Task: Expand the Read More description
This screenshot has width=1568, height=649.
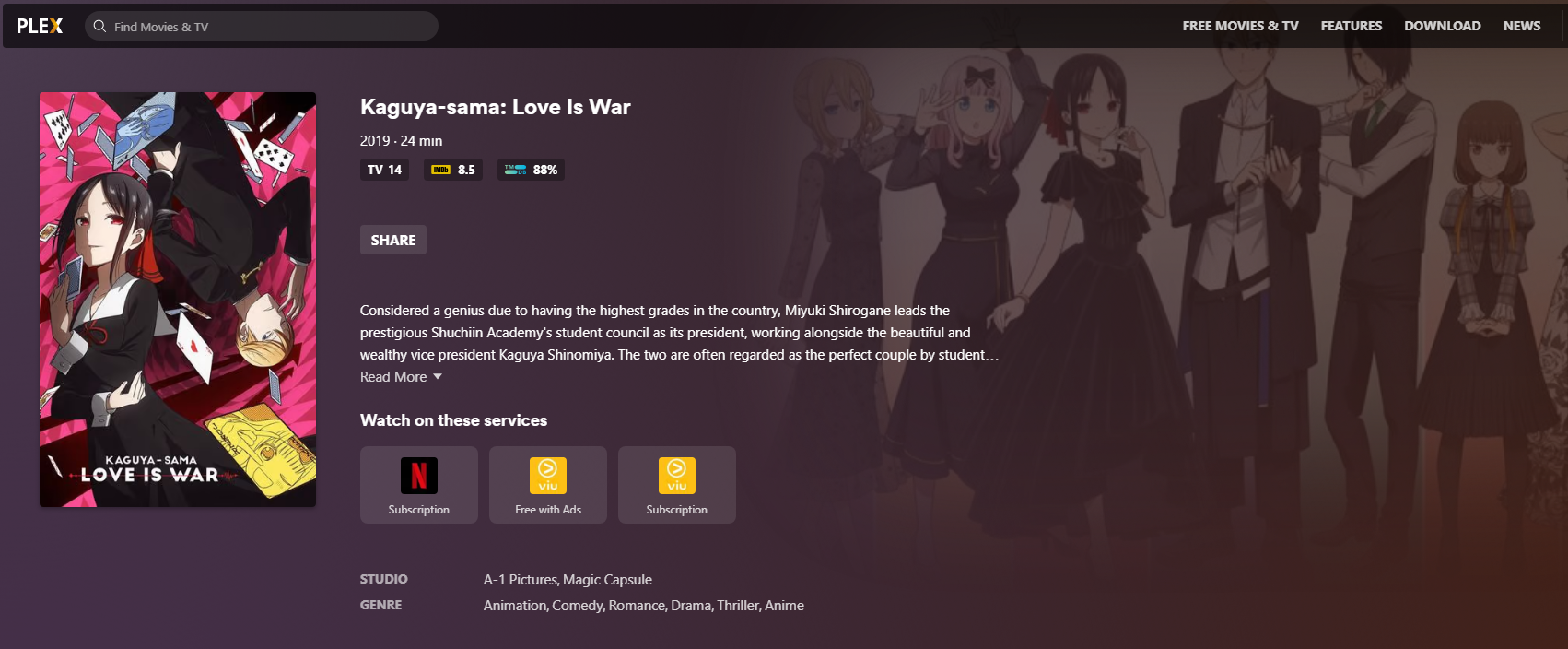Action: point(393,377)
